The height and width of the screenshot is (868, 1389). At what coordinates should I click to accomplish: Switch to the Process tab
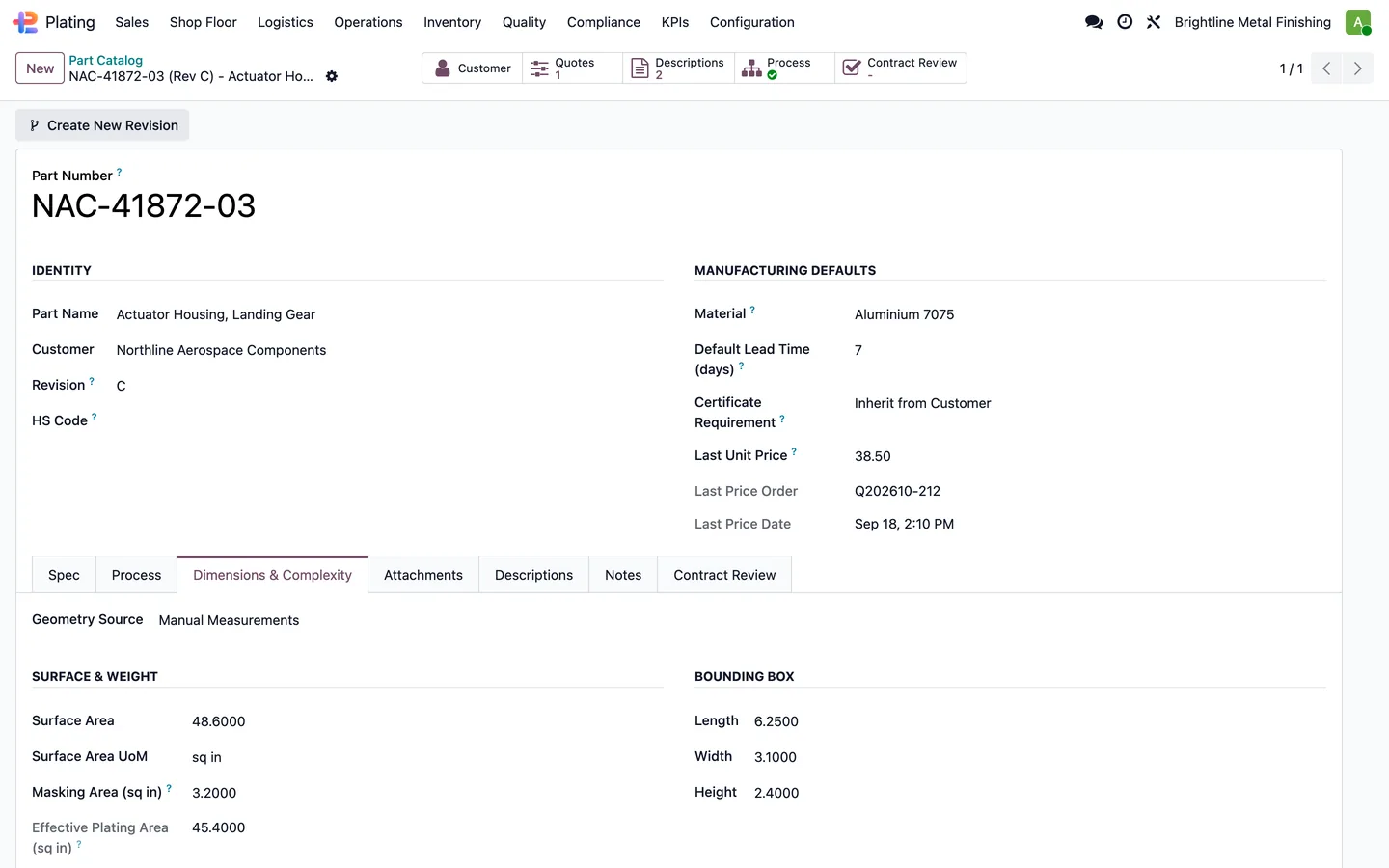coord(136,575)
